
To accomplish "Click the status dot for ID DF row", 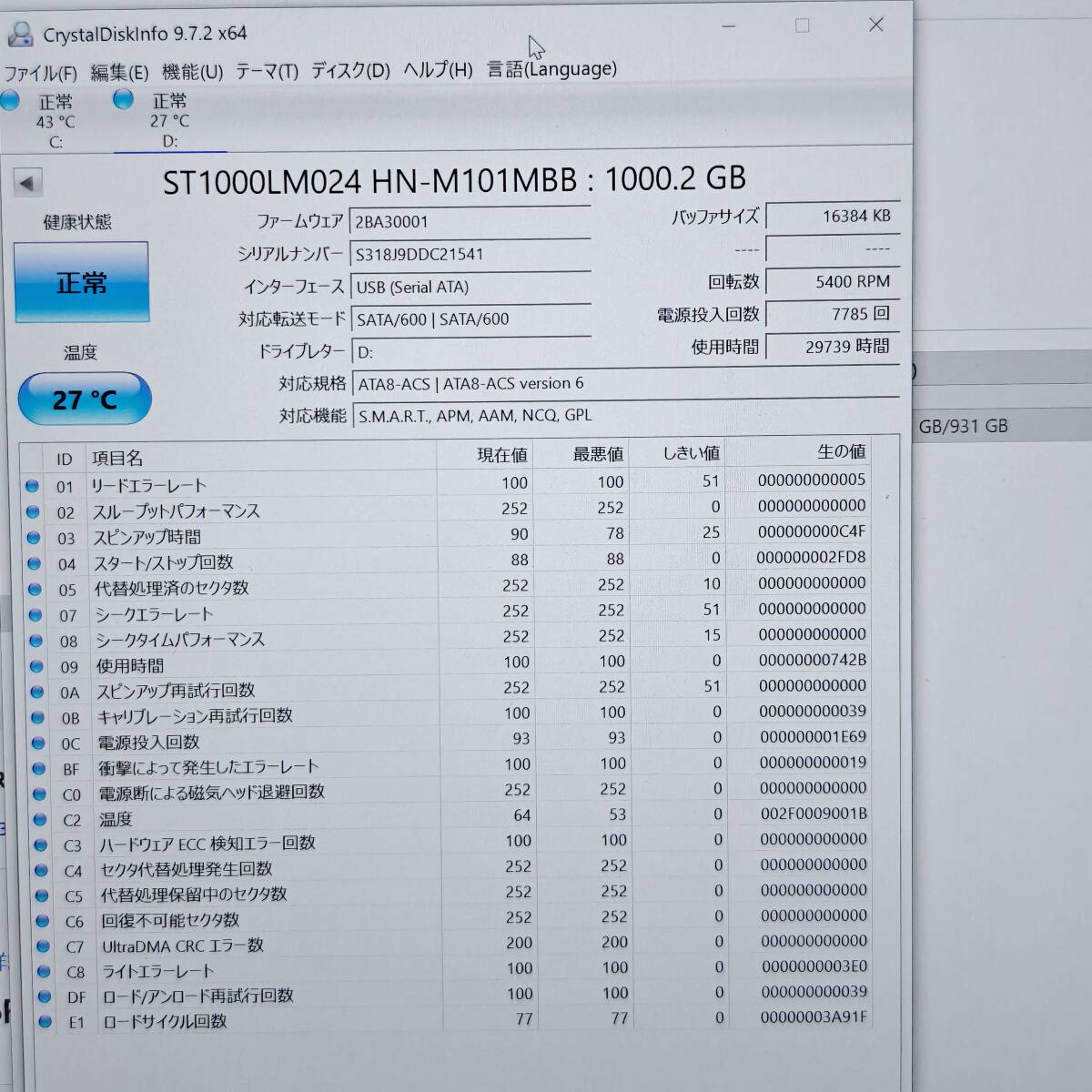I will point(45,997).
